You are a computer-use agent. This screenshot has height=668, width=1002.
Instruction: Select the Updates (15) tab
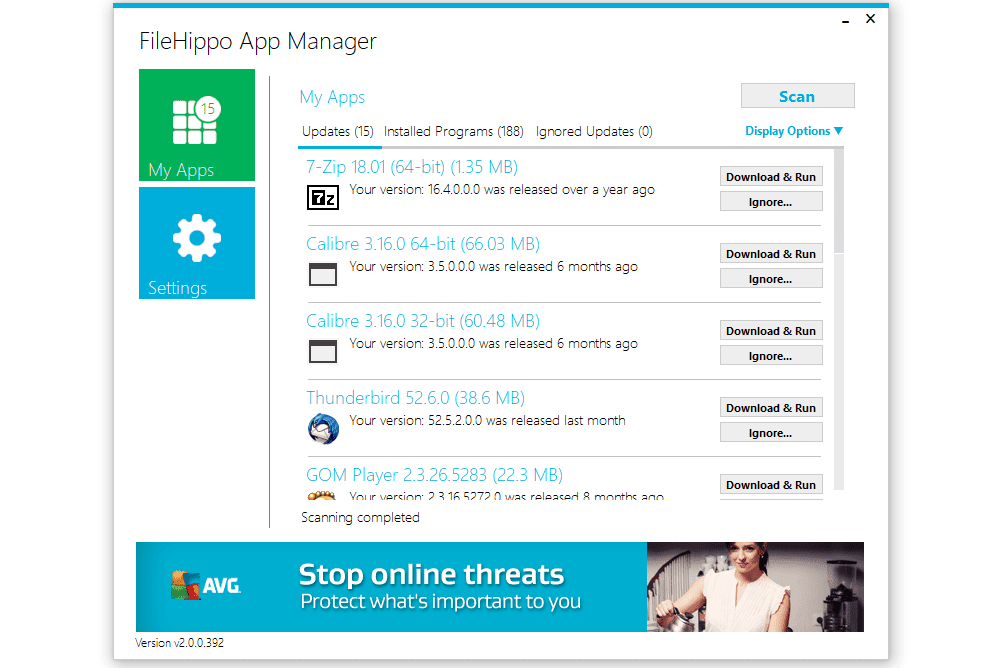pos(337,131)
